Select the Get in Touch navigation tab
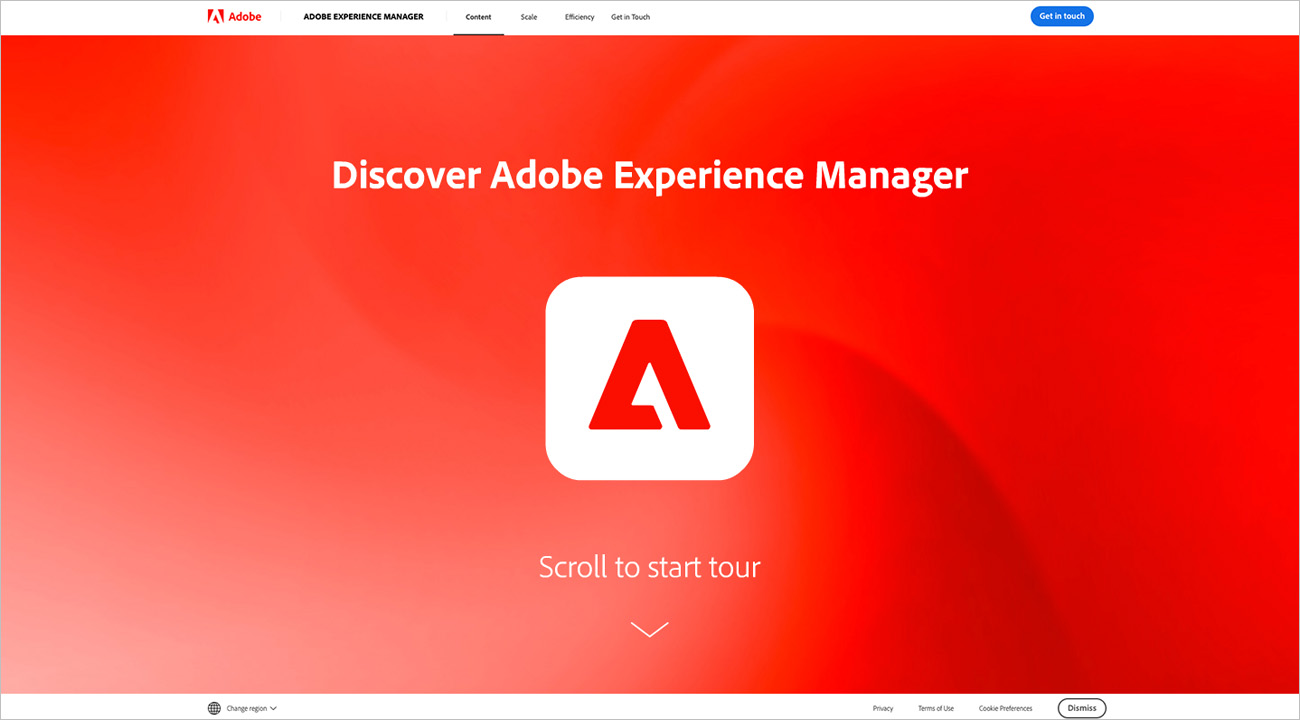Screen dimensions: 1300x720 (630, 17)
